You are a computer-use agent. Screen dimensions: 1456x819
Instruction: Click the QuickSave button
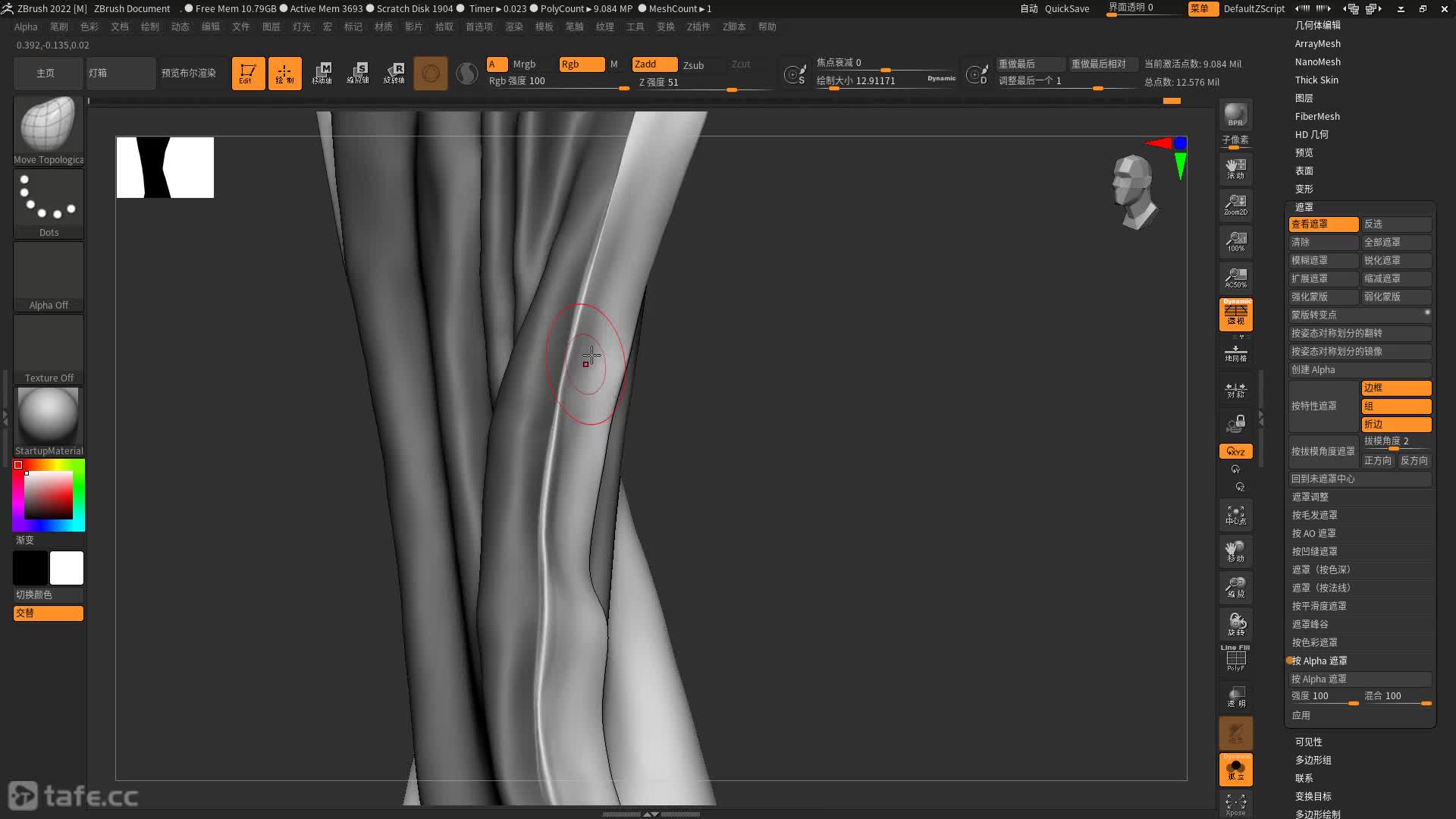(x=1067, y=8)
